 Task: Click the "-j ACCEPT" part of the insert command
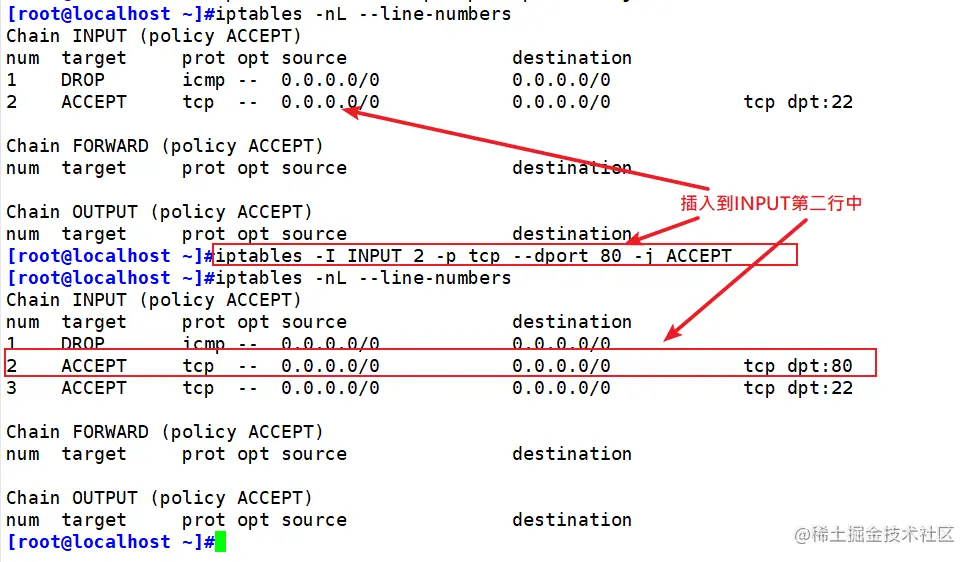[x=683, y=256]
